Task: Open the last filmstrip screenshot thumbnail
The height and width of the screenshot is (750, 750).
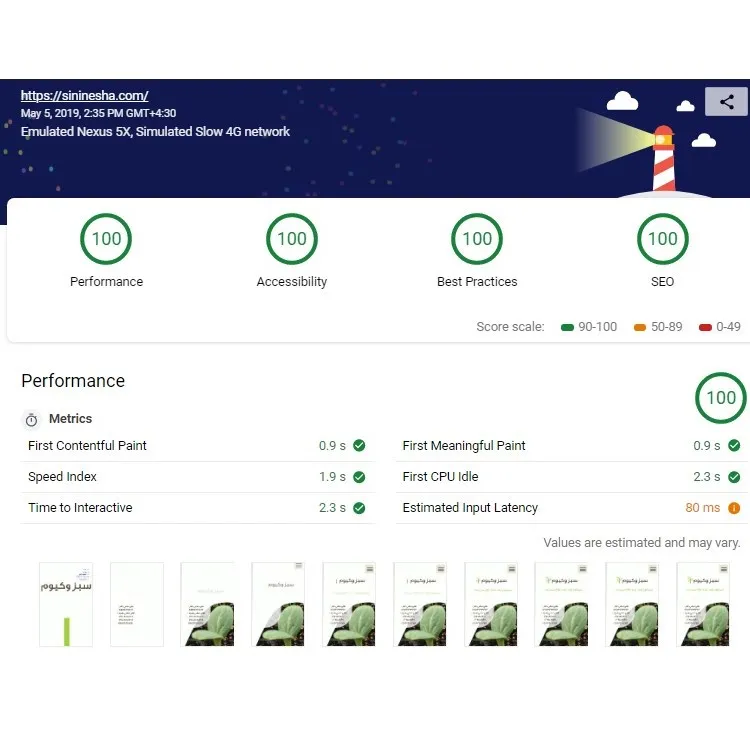Action: (x=703, y=604)
